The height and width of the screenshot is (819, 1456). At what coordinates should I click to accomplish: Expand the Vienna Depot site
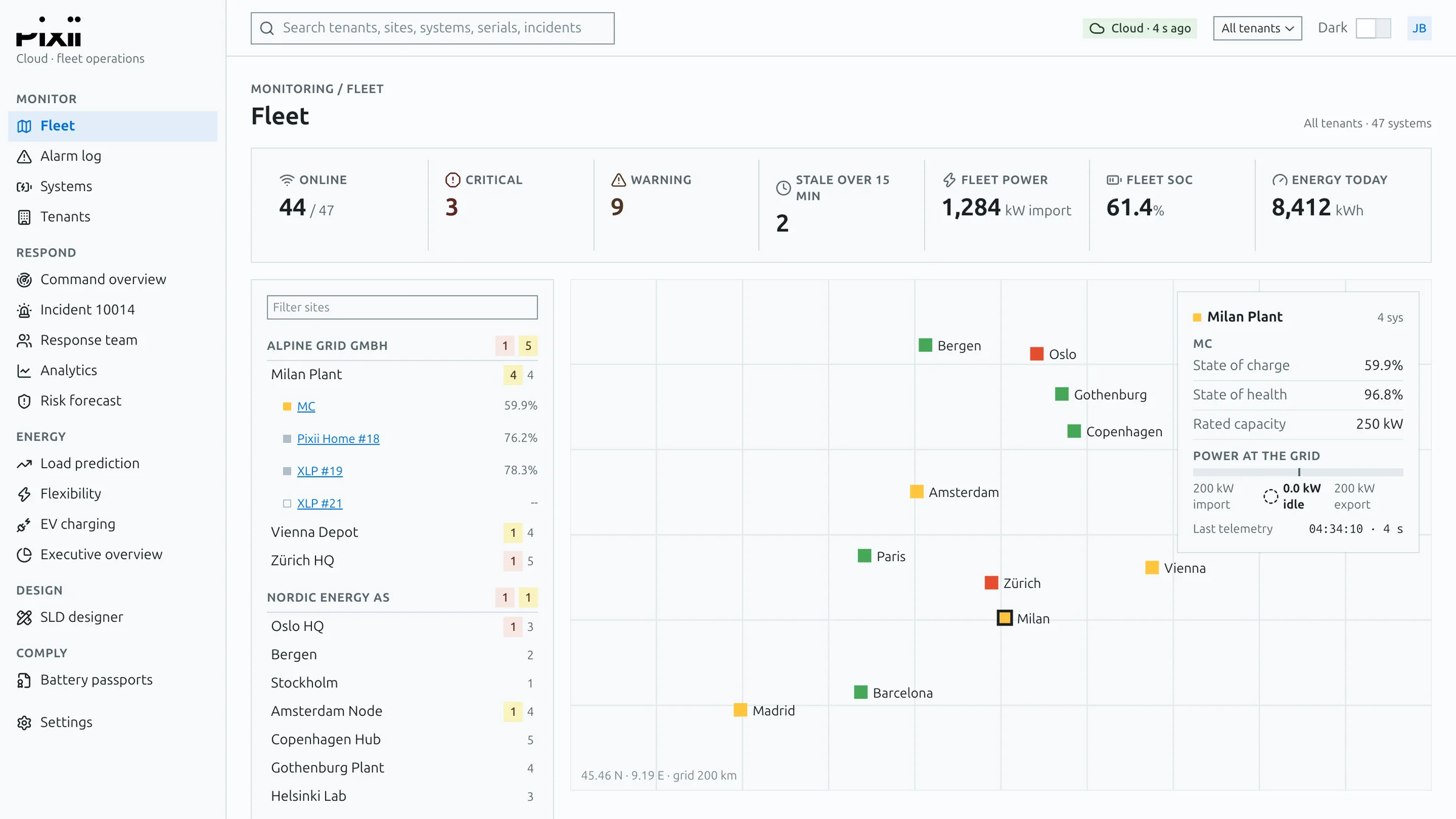point(402,532)
